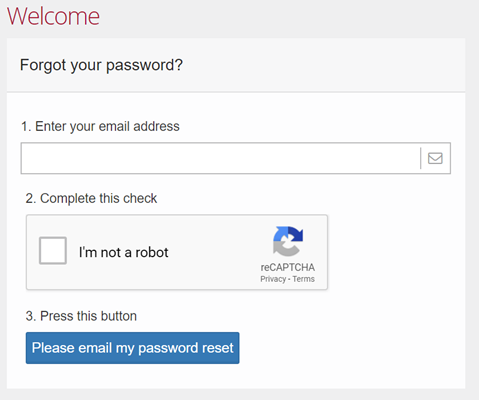Open the reCAPTCHA Privacy link

pyautogui.click(x=273, y=279)
